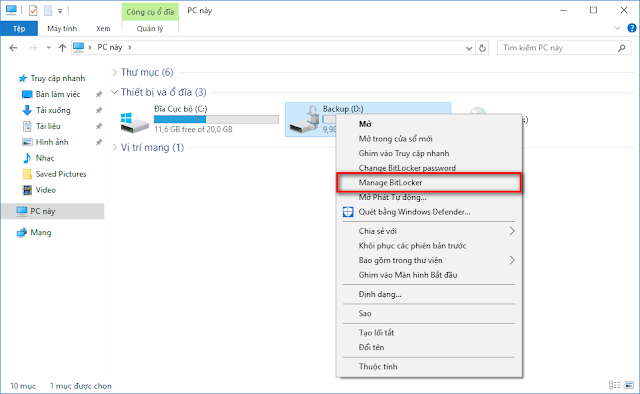Click the Tài liệu document icon
640x394 pixels.
pos(27,126)
